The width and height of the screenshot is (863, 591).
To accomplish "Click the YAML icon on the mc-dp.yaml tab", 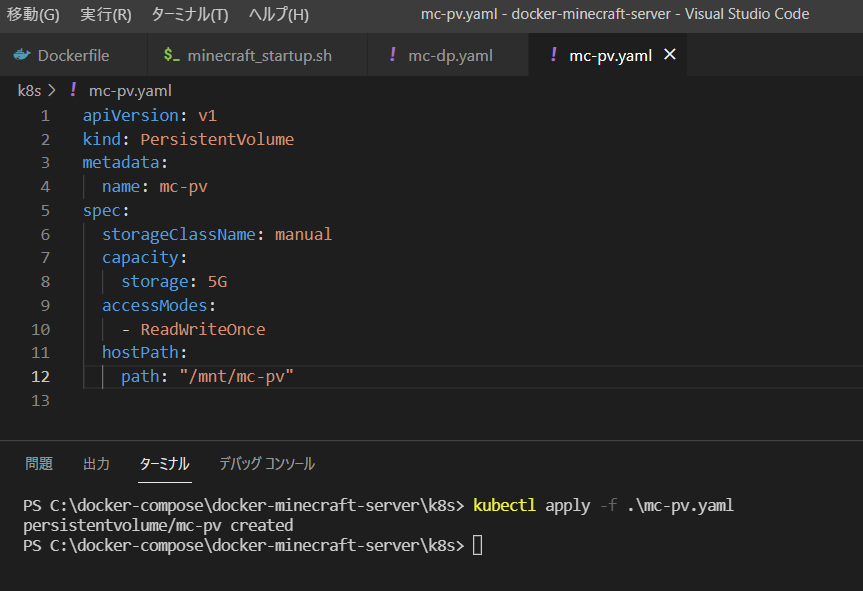I will [392, 55].
